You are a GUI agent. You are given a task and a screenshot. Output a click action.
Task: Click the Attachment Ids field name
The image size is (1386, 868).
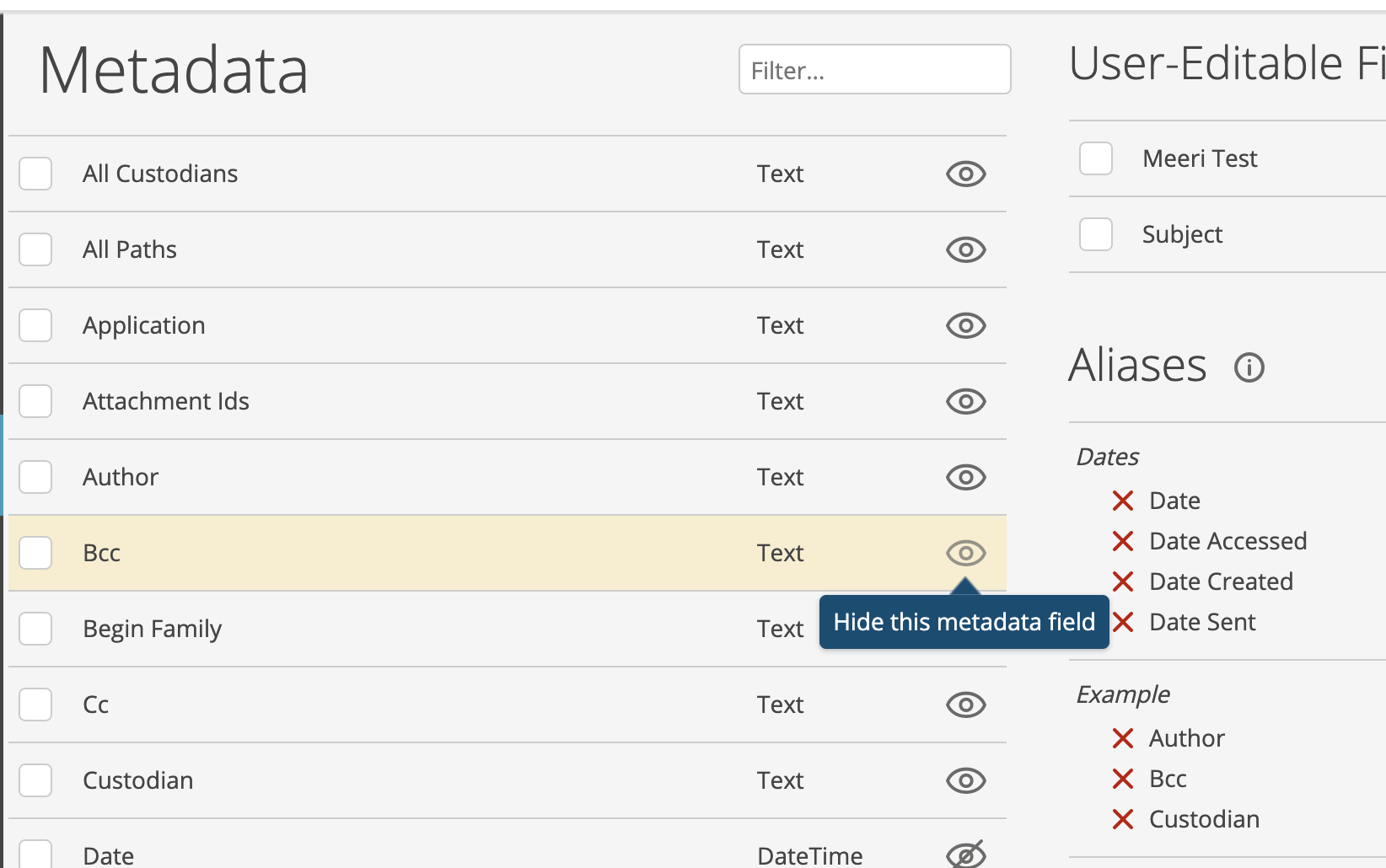click(x=166, y=401)
